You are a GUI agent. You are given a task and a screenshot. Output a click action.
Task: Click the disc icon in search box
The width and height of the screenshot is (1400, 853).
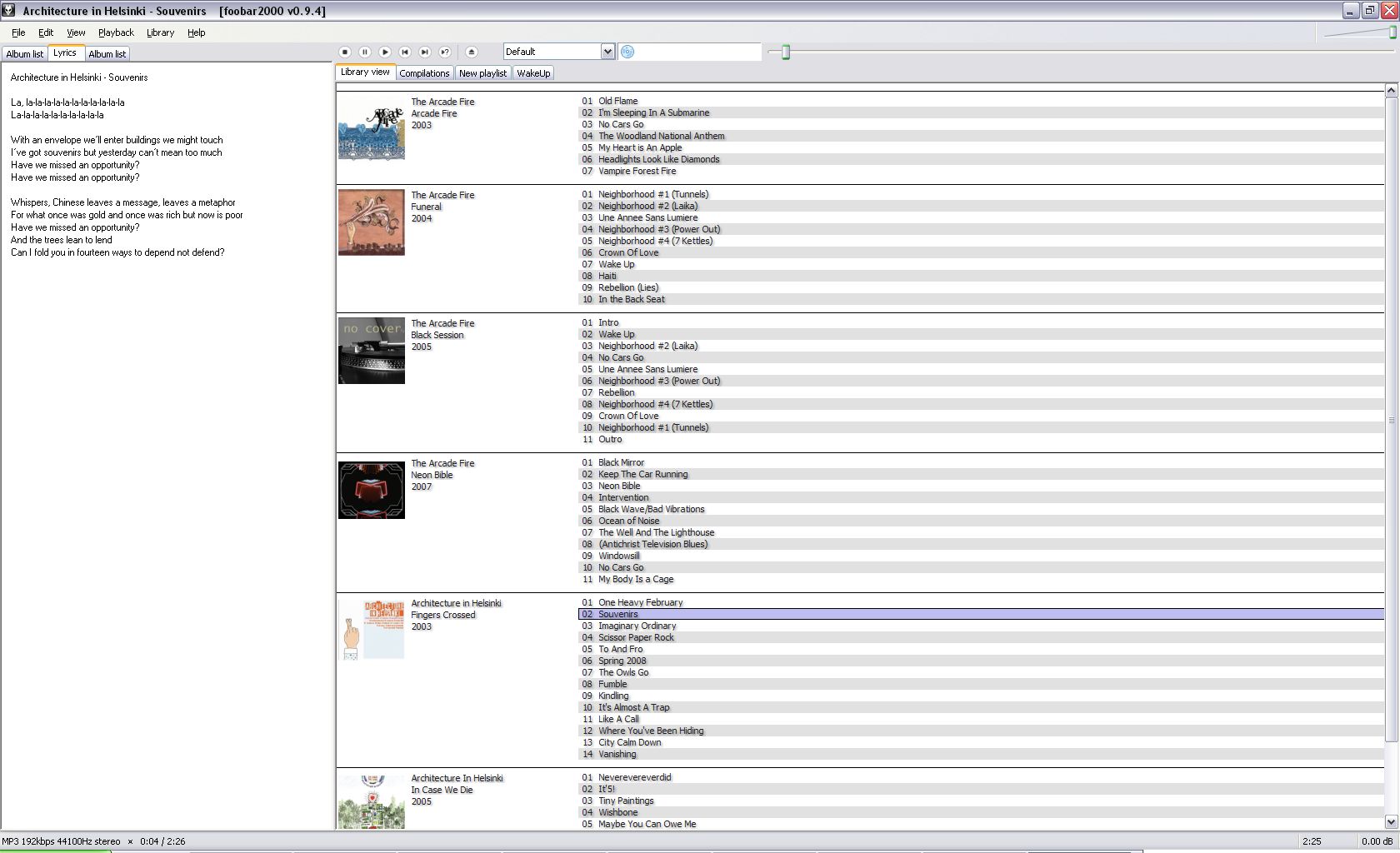coord(628,52)
